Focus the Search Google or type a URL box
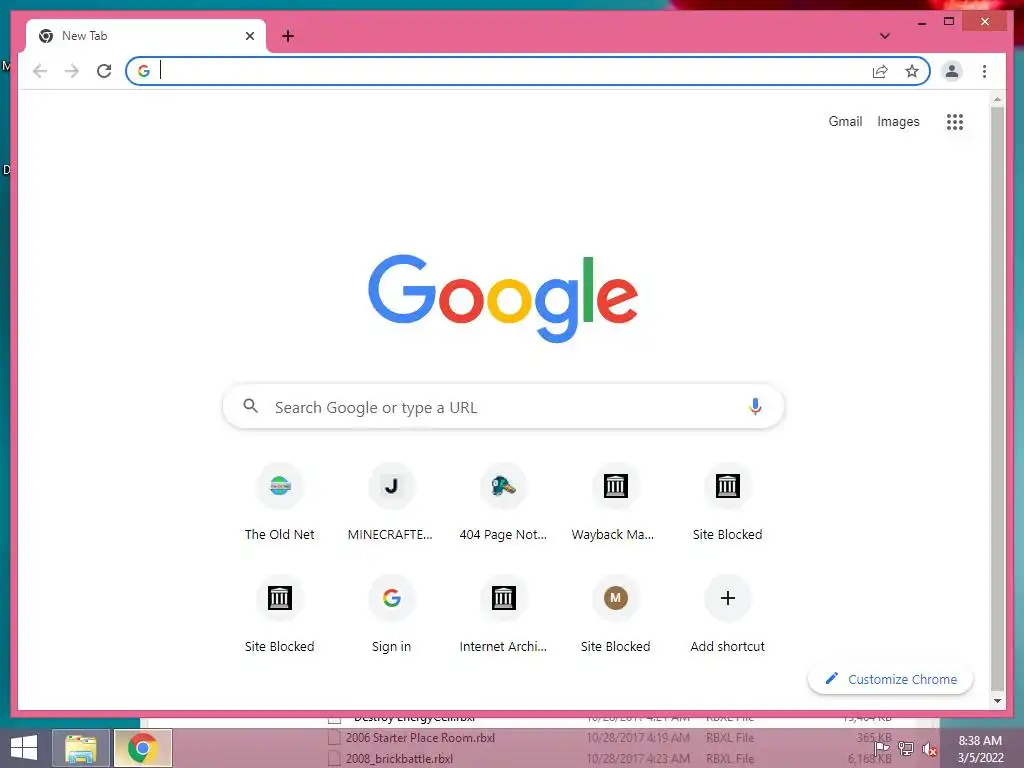This screenshot has width=1024, height=768. [503, 407]
